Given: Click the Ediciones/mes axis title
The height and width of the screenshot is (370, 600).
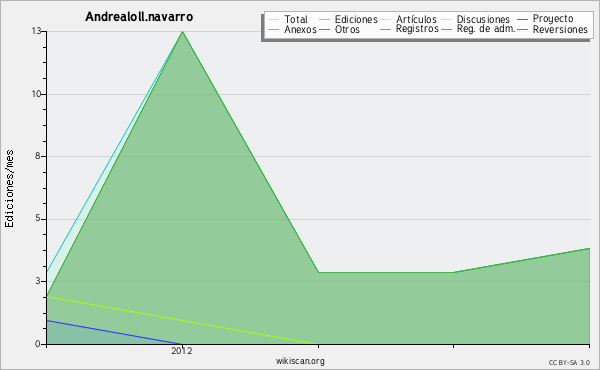Looking at the screenshot, I should pyautogui.click(x=9, y=189).
